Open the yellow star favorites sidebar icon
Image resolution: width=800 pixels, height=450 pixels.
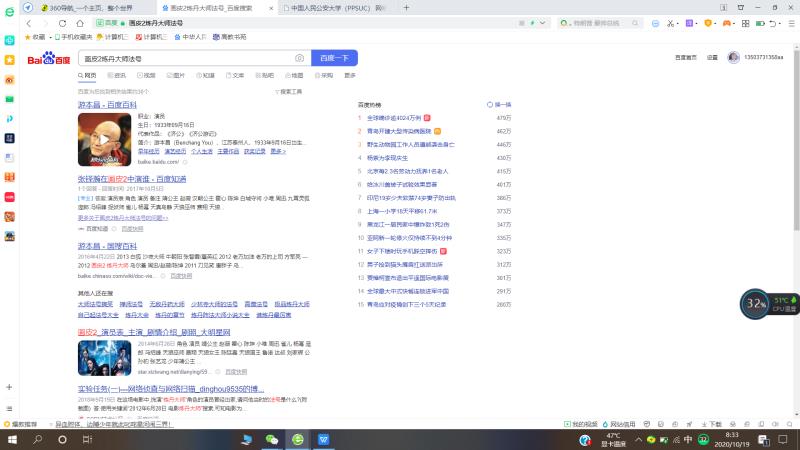tap(9, 60)
